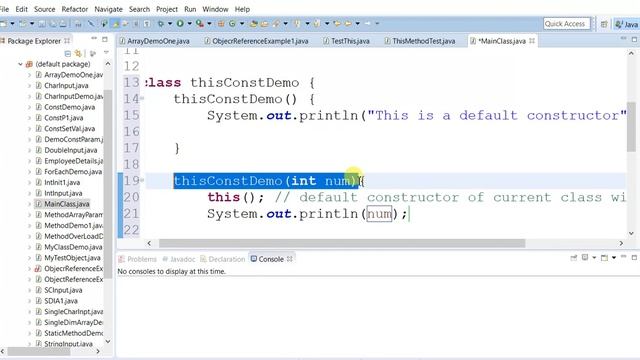The image size is (640, 360).
Task: Expand the ArrayDemoOne.java tree node
Action: pos(29,75)
